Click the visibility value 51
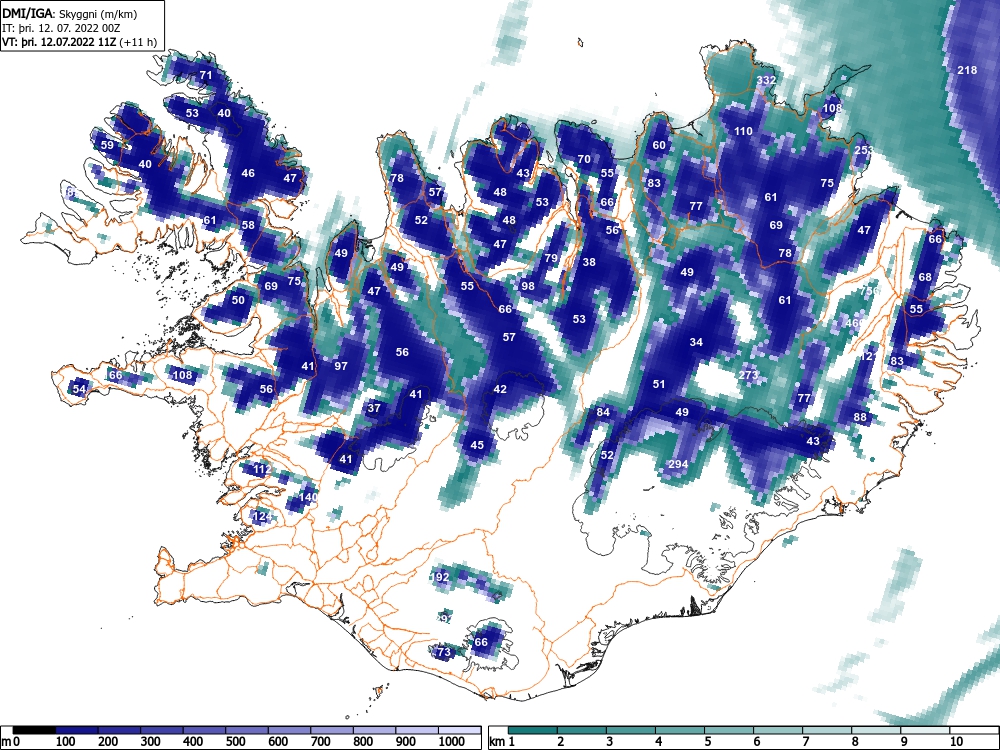1000x750 pixels. [x=659, y=385]
